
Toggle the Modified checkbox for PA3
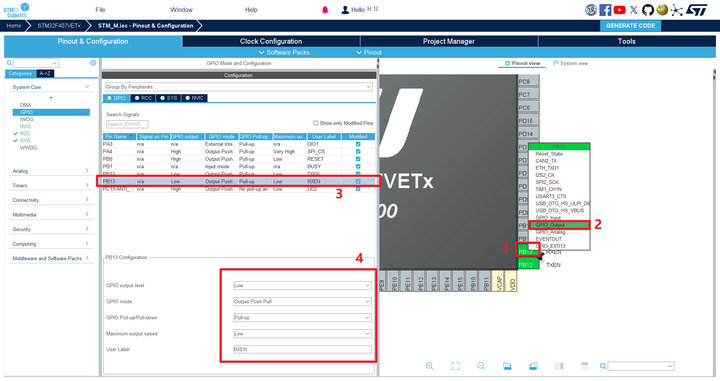point(358,144)
